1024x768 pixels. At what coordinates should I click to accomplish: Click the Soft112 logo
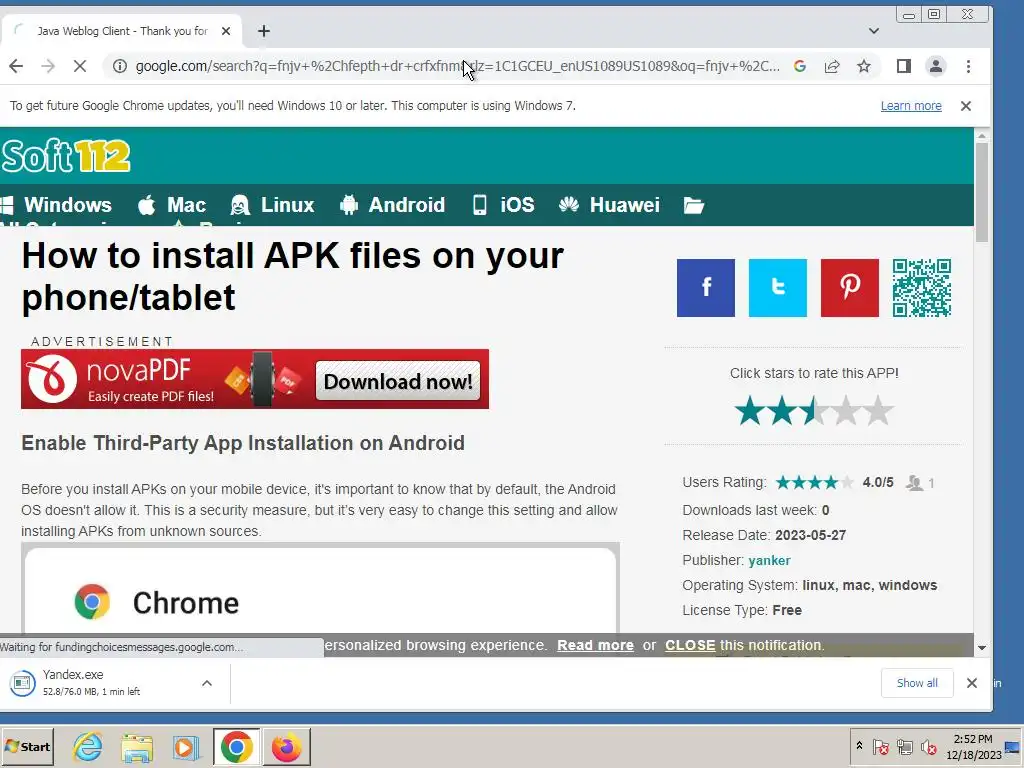click(66, 155)
